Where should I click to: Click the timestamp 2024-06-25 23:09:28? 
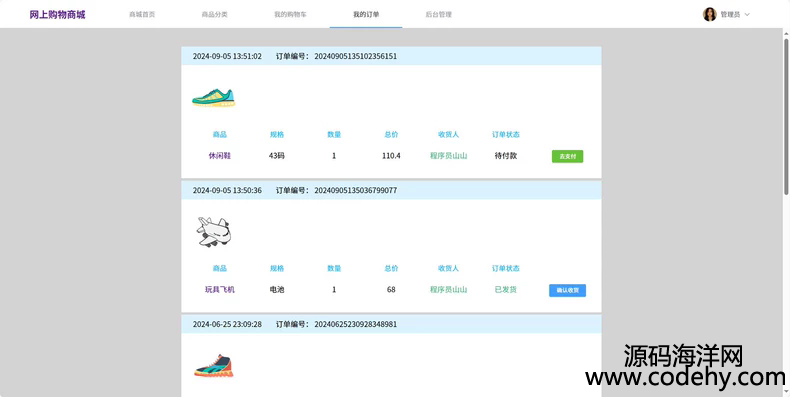[x=227, y=324]
